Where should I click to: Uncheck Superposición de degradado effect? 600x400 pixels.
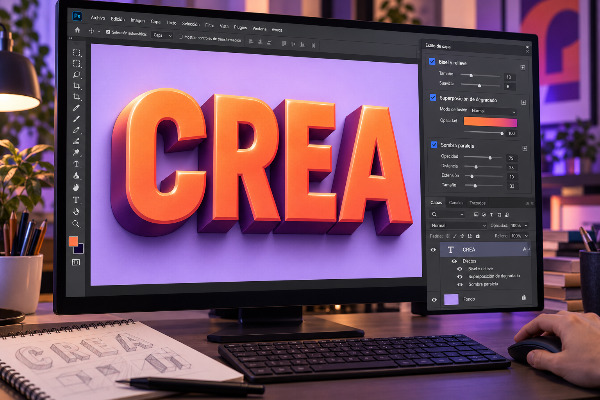pyautogui.click(x=433, y=98)
